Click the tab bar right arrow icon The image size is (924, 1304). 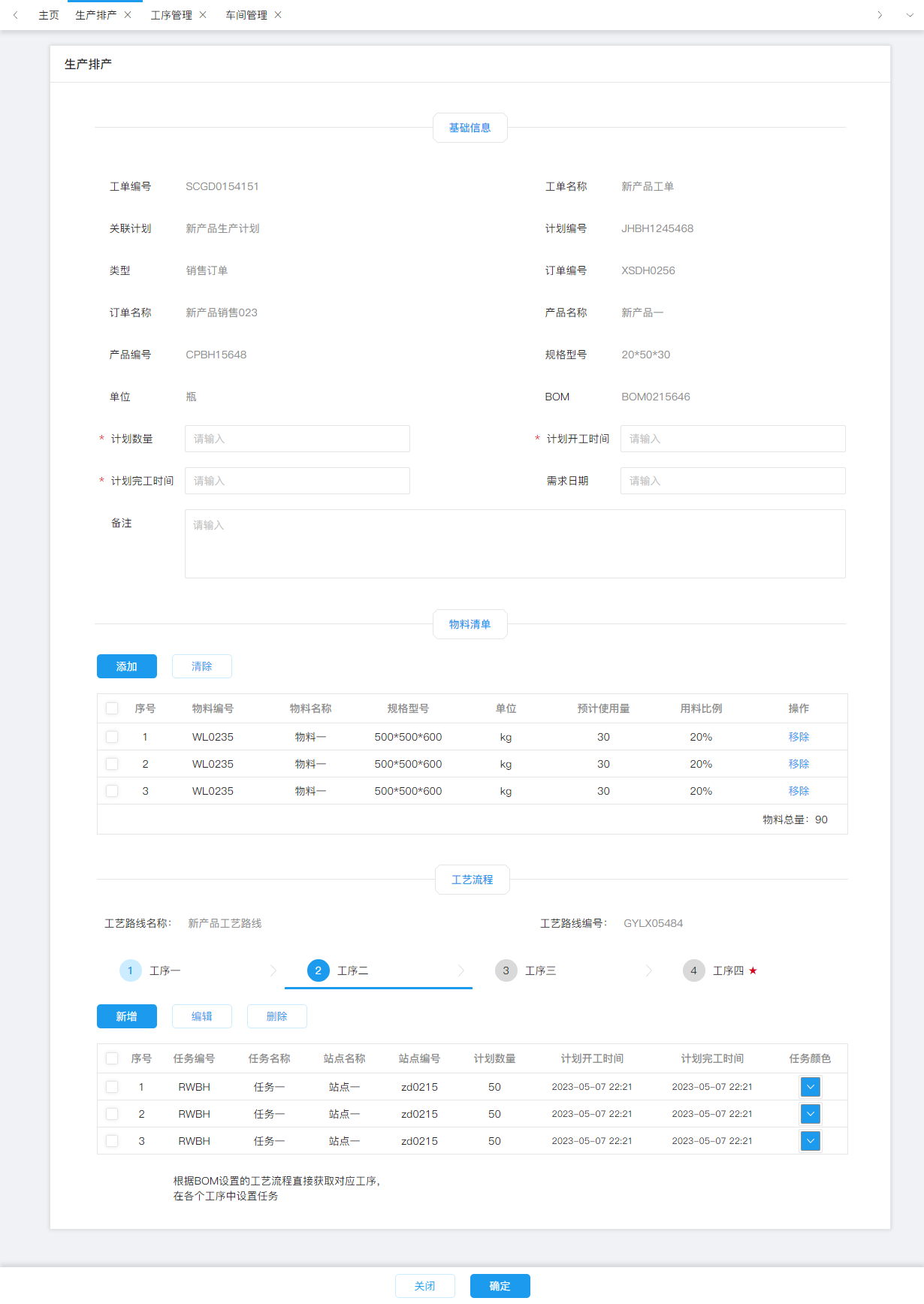click(x=880, y=15)
